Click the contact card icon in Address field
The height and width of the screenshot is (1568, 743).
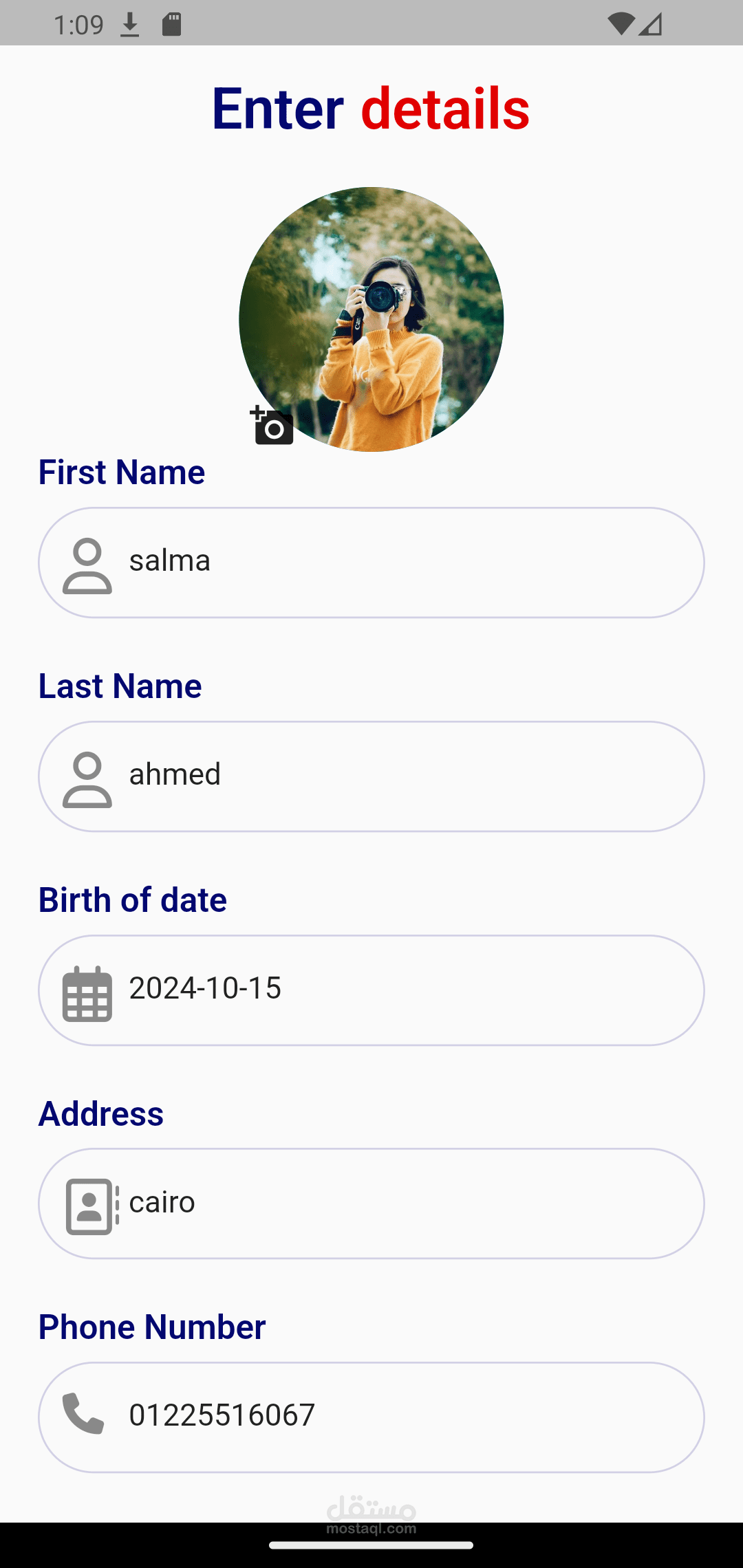coord(91,1206)
